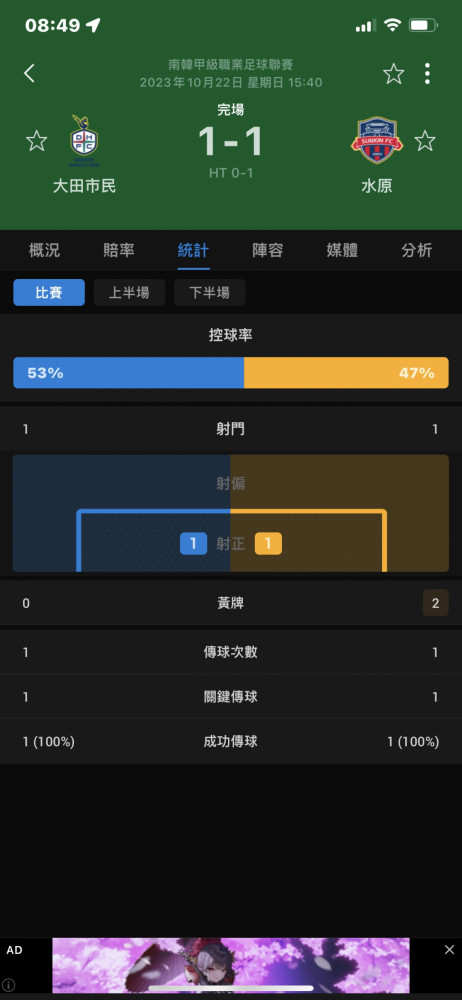Viewport: 462px width, 1000px height.
Task: Close the bottom advertisement banner
Action: [x=449, y=950]
